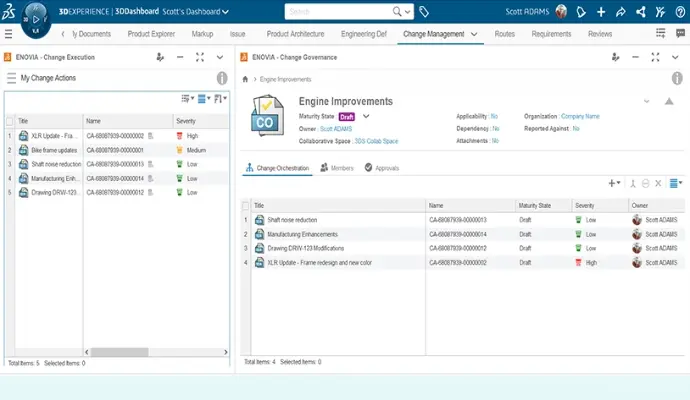Open the Routes tab
Viewport: 690px width, 400px height.
click(x=504, y=34)
